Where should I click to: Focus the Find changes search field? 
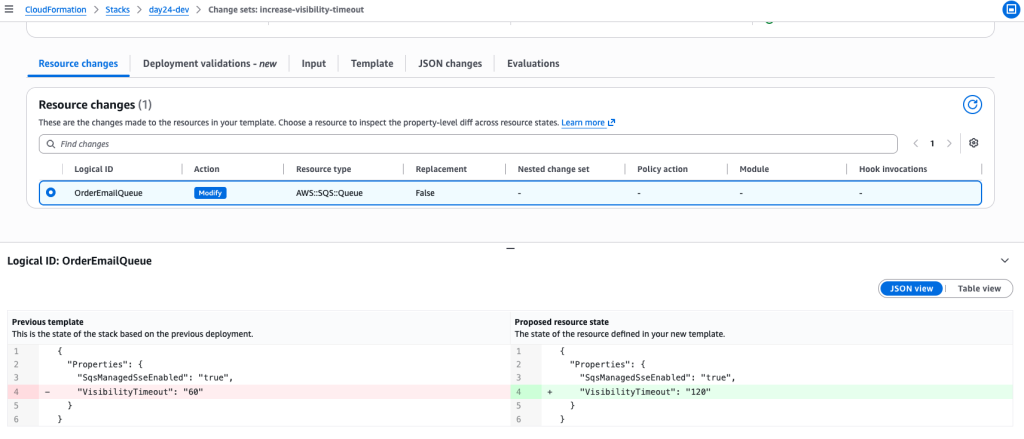pos(468,144)
